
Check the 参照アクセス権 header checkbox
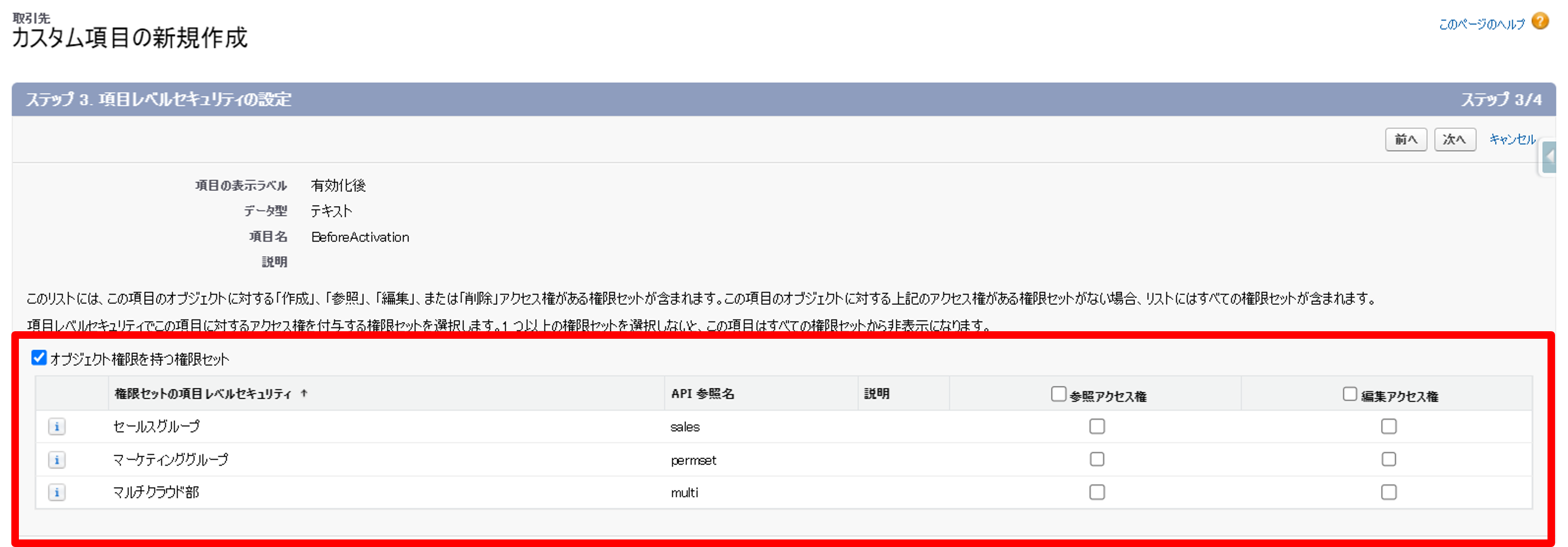click(1059, 394)
